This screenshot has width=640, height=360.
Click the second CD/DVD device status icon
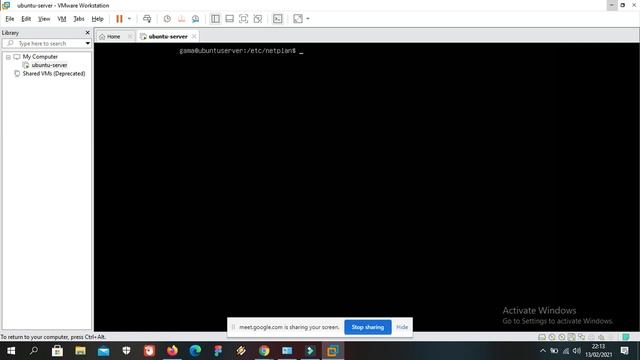pyautogui.click(x=562, y=337)
